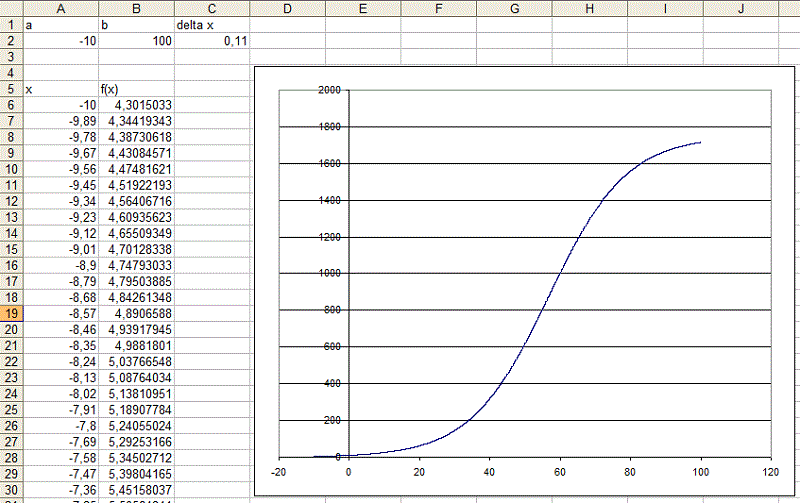Select row 19 header

[11, 313]
